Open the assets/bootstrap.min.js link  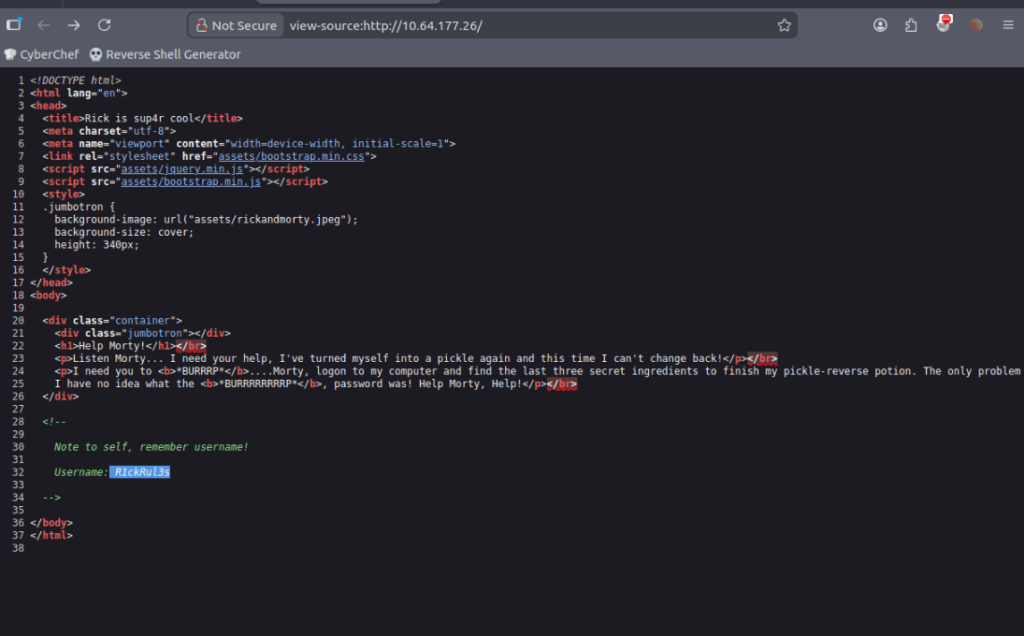[x=191, y=182]
